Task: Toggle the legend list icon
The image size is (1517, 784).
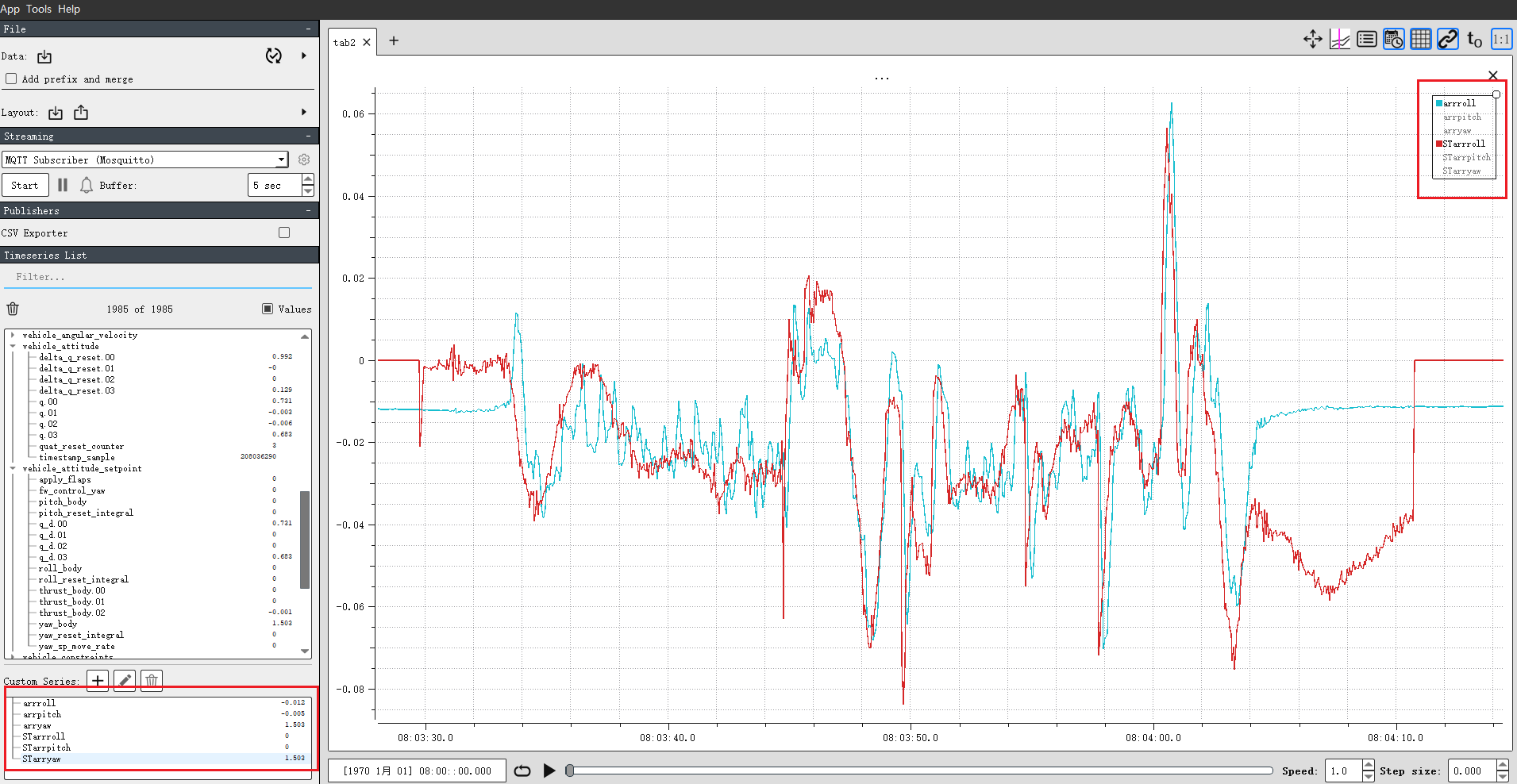Action: pos(1367,39)
